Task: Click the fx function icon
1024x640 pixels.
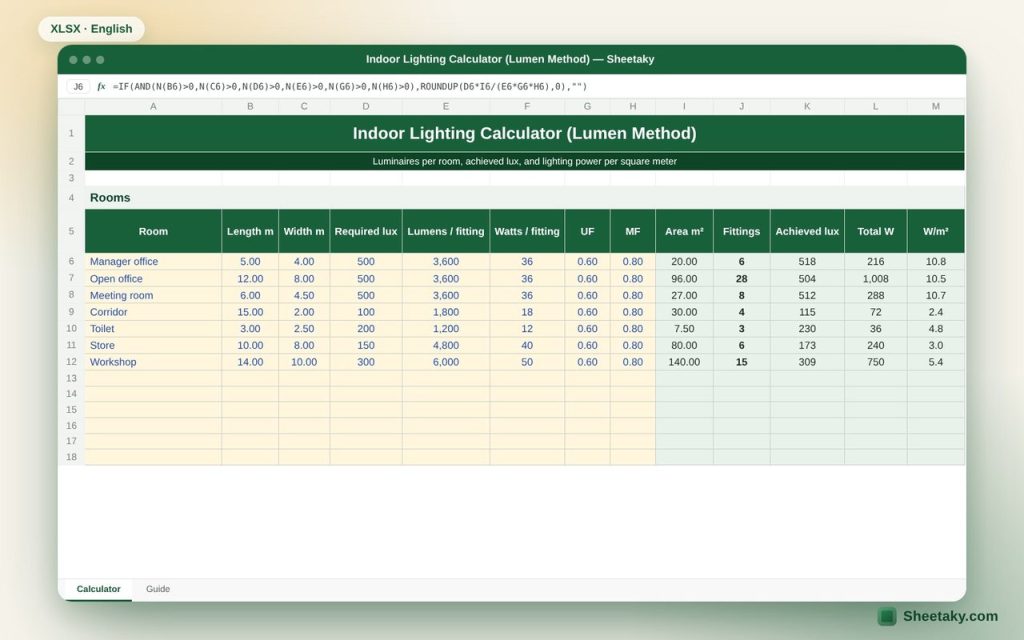Action: tap(101, 86)
